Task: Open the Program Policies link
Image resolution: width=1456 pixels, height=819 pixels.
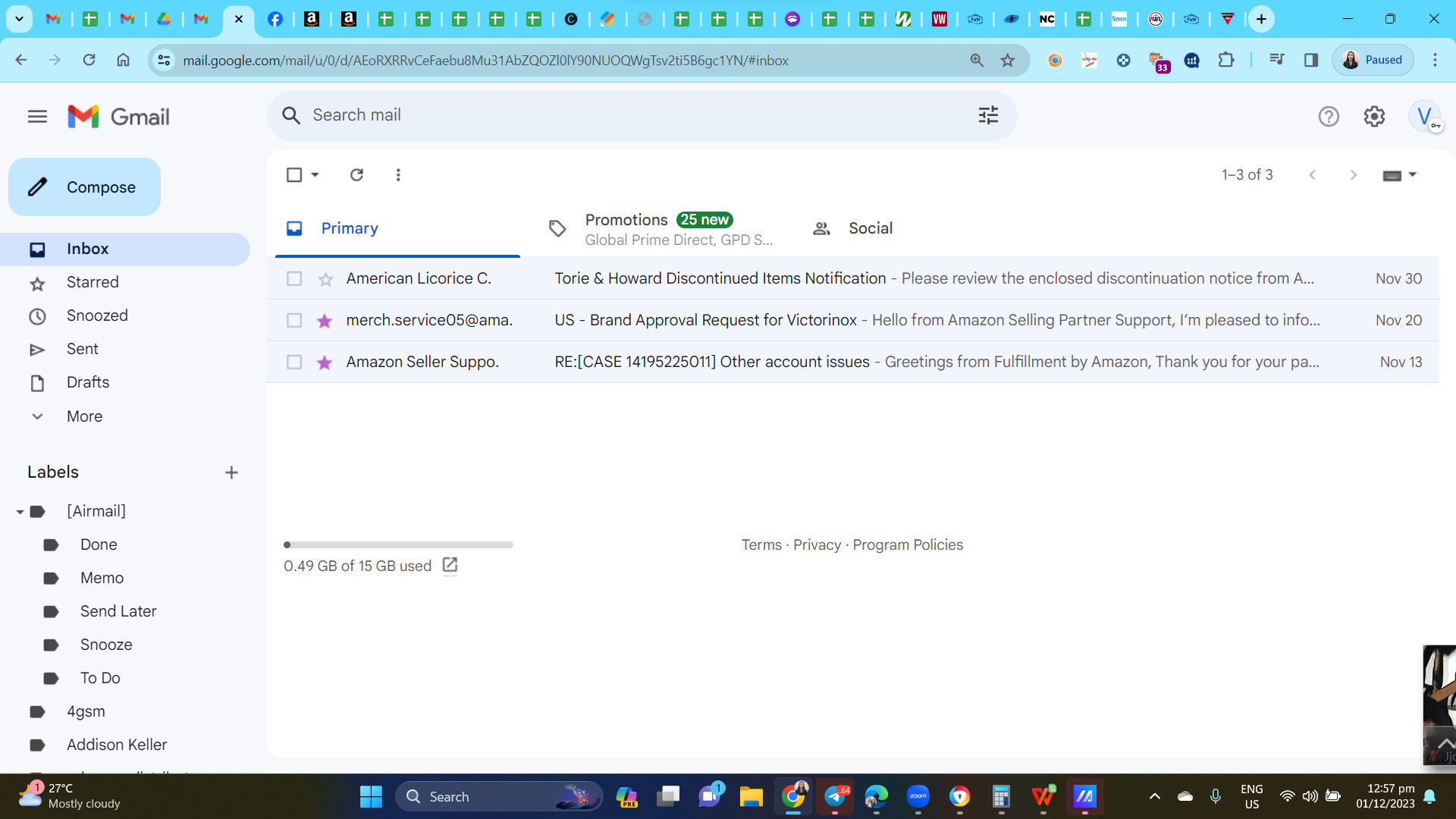Action: pyautogui.click(x=908, y=545)
